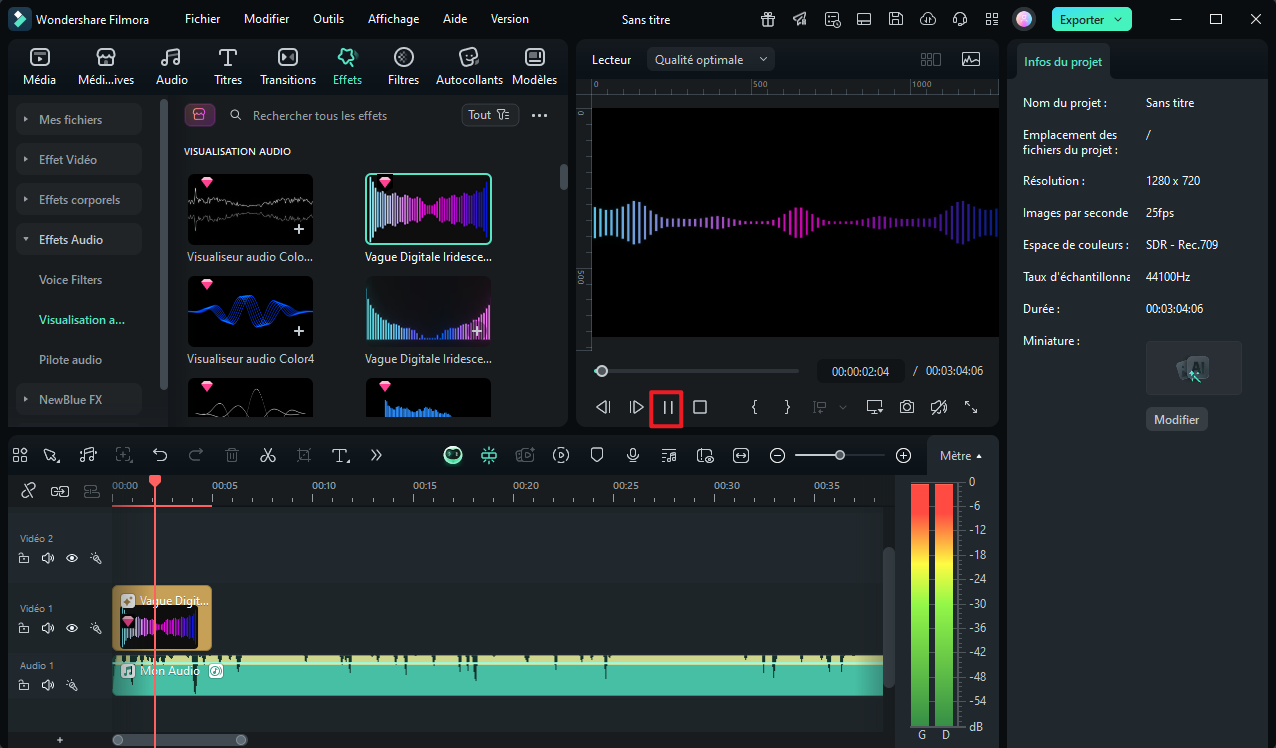Add a marker with shield icon
1276x748 pixels.
point(597,455)
